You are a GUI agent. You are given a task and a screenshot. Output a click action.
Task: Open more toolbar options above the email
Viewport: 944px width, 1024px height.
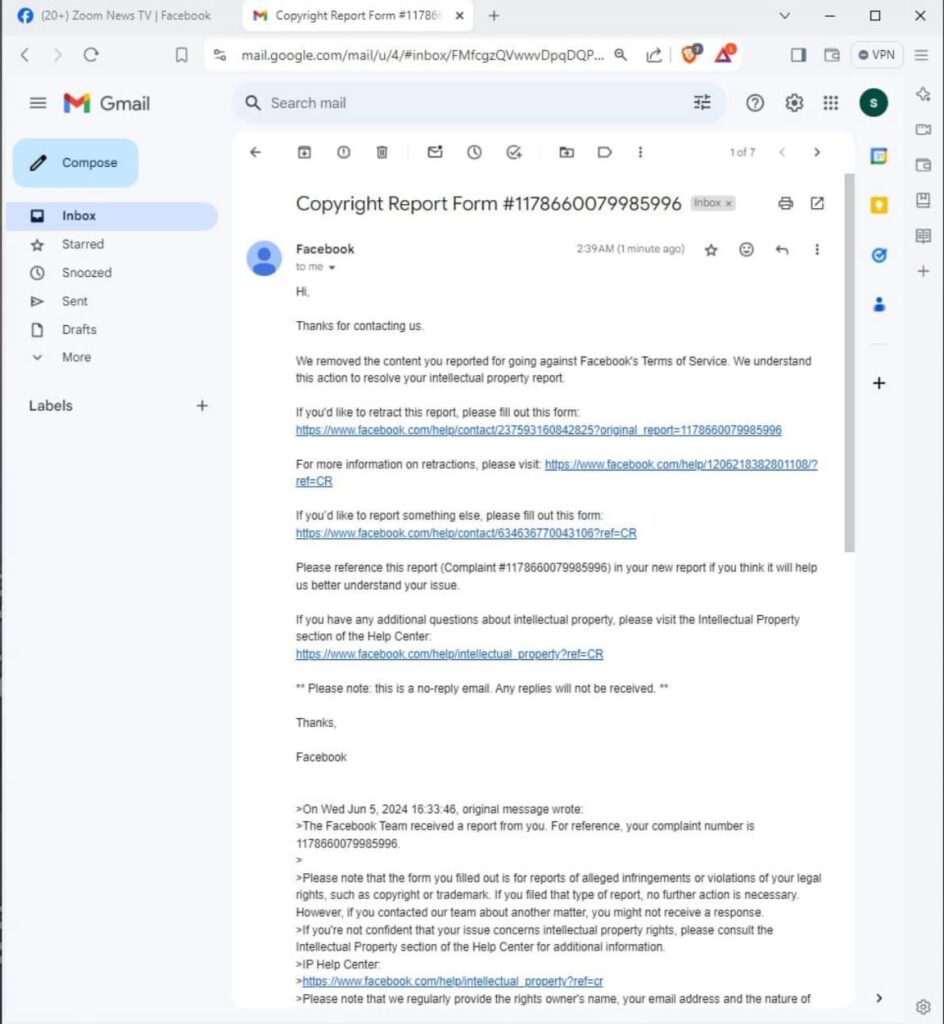pos(640,152)
